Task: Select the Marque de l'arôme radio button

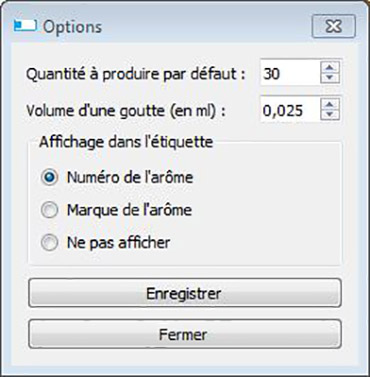Action: point(49,210)
